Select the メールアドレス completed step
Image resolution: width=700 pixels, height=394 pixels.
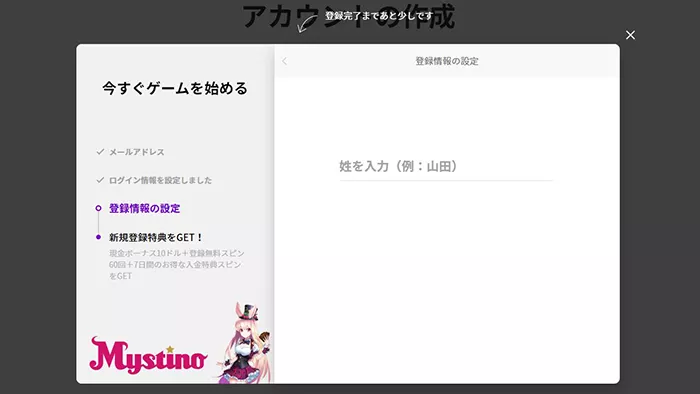click(137, 152)
